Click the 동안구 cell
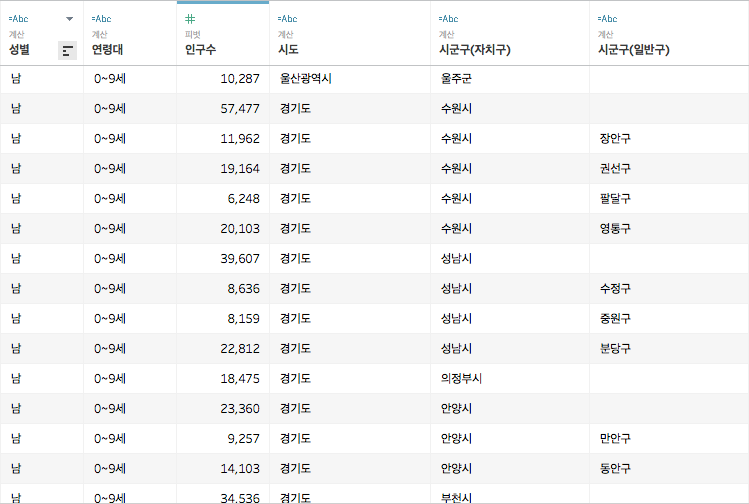The height and width of the screenshot is (504, 749). (x=615, y=468)
